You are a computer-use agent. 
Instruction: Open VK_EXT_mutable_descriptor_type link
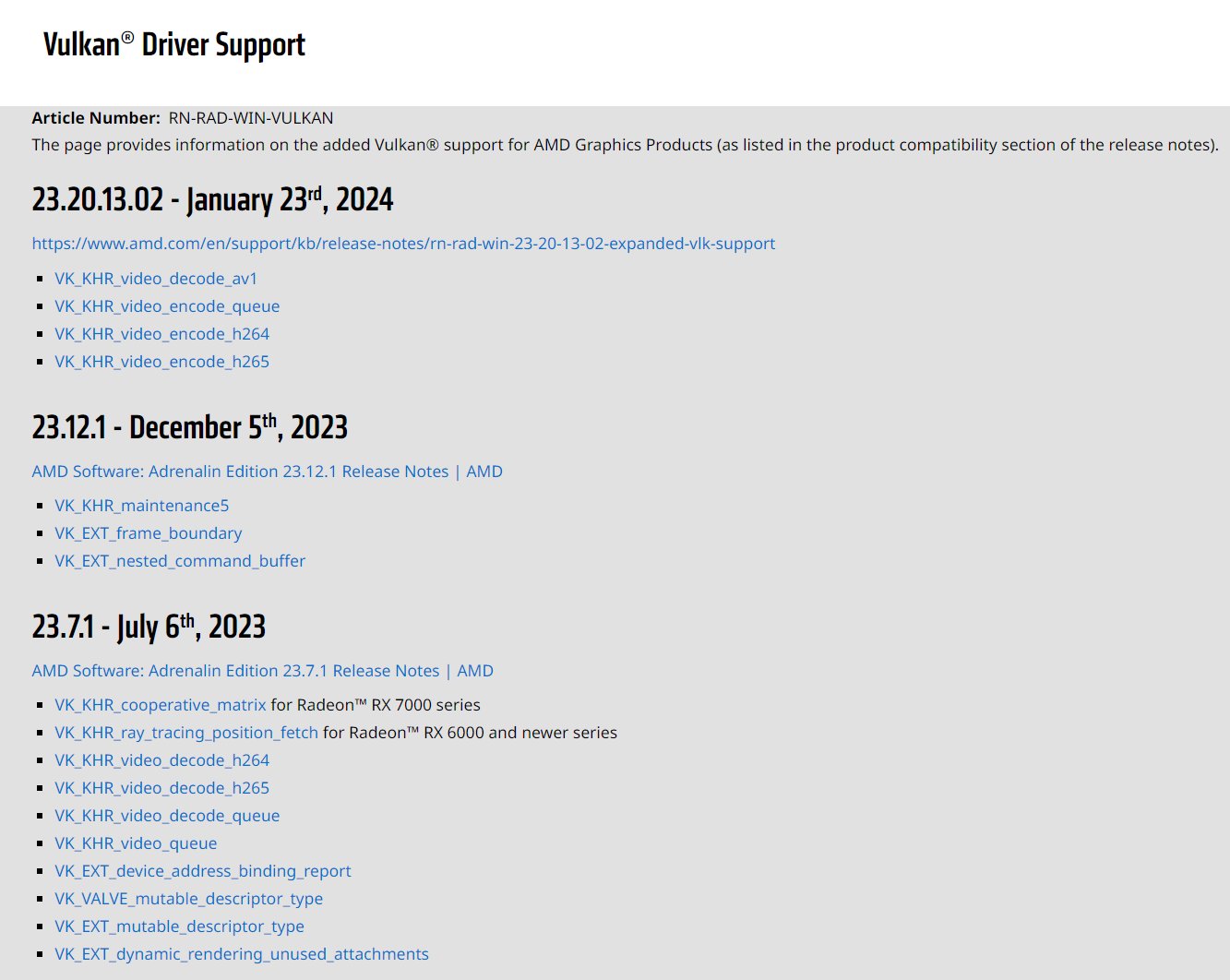tap(179, 926)
